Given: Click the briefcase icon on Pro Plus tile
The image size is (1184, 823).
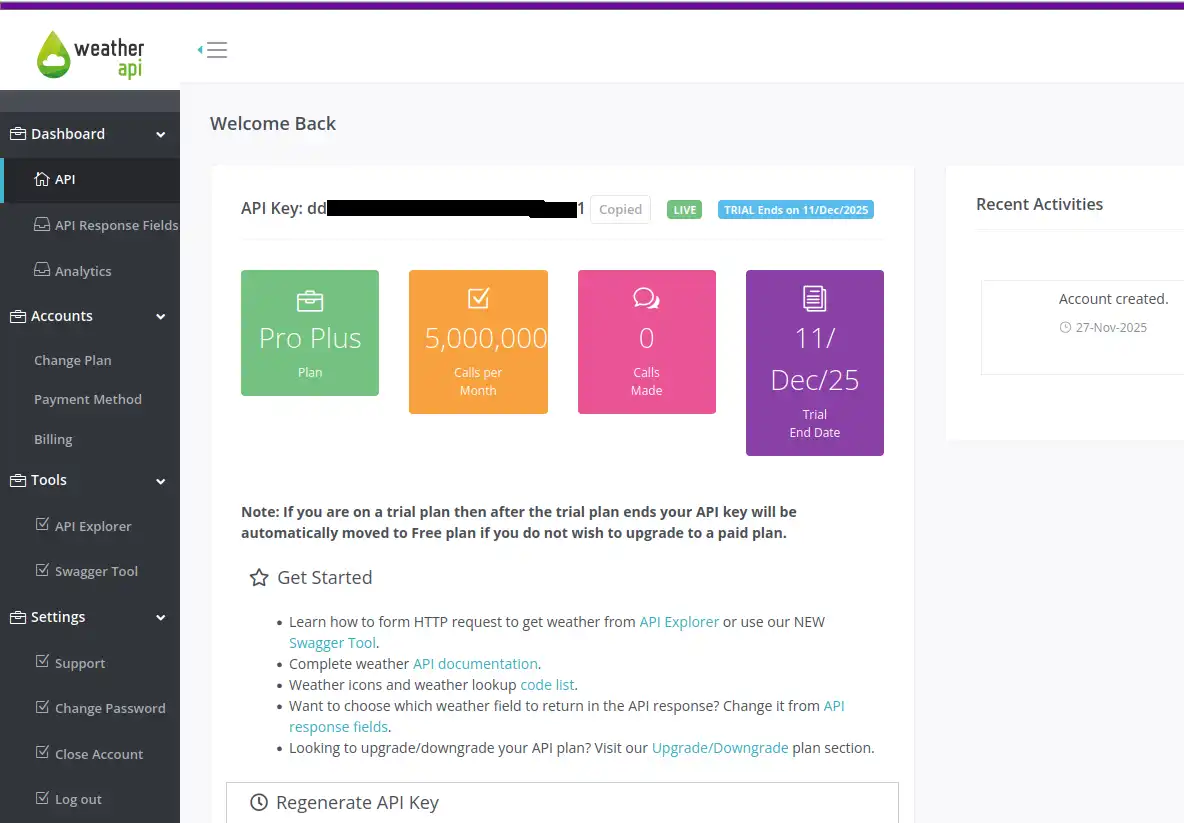Looking at the screenshot, I should [x=310, y=300].
